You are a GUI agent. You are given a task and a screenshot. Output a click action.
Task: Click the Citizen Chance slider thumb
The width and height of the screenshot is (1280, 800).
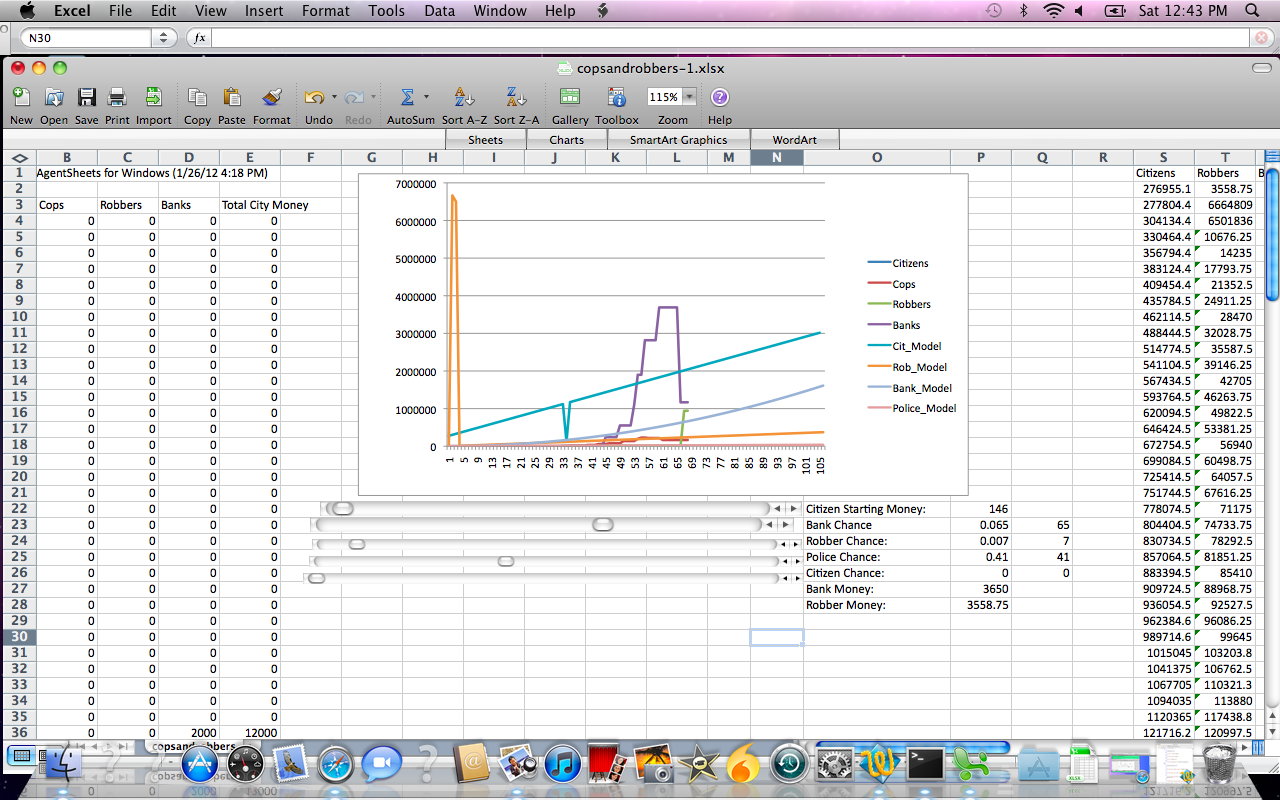(x=316, y=577)
